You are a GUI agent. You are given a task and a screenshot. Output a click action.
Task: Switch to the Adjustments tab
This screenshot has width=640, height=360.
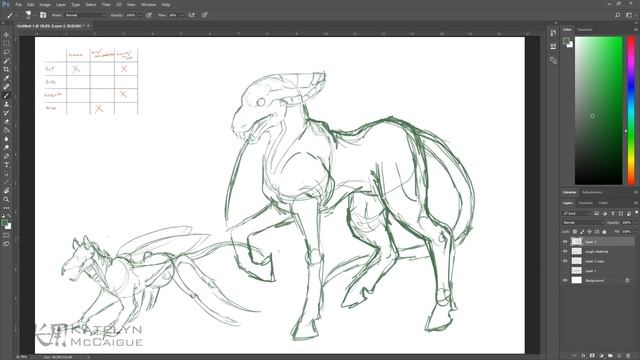pyautogui.click(x=591, y=192)
